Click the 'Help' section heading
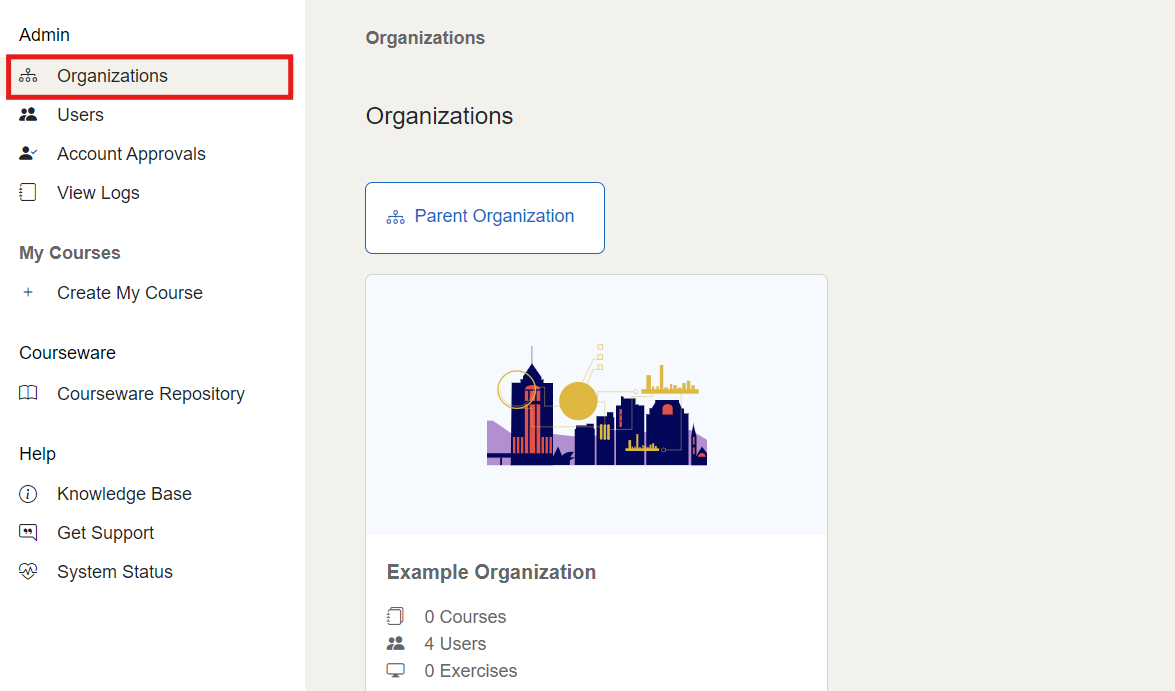This screenshot has width=1175, height=691. click(x=37, y=453)
